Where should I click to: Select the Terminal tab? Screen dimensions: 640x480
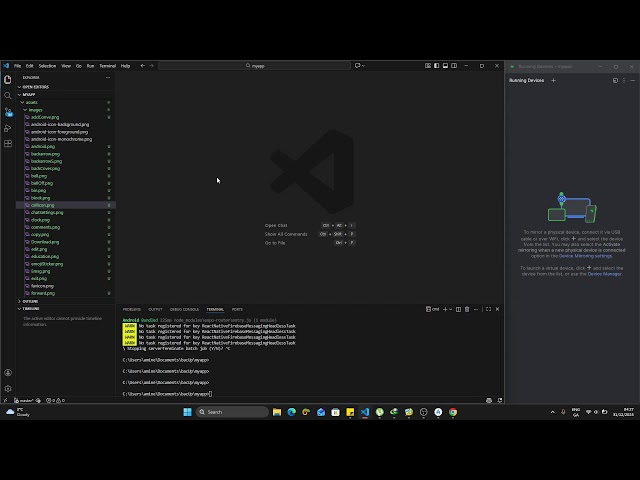[215, 309]
